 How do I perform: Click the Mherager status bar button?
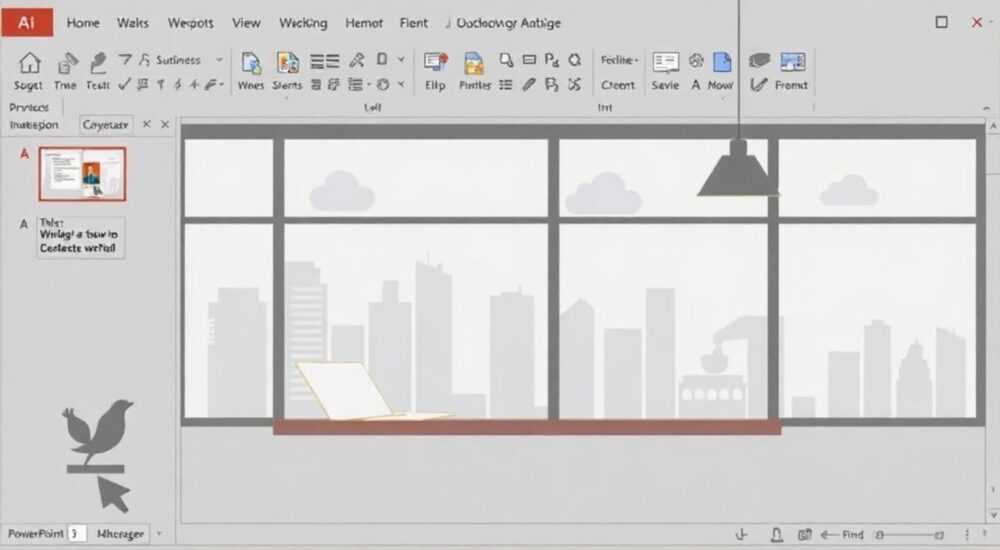tap(121, 534)
